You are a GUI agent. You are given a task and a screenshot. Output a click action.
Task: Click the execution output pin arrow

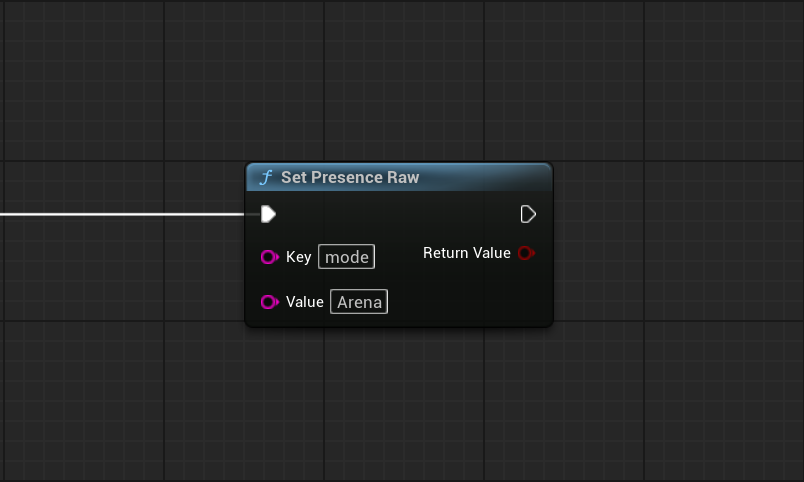[528, 214]
